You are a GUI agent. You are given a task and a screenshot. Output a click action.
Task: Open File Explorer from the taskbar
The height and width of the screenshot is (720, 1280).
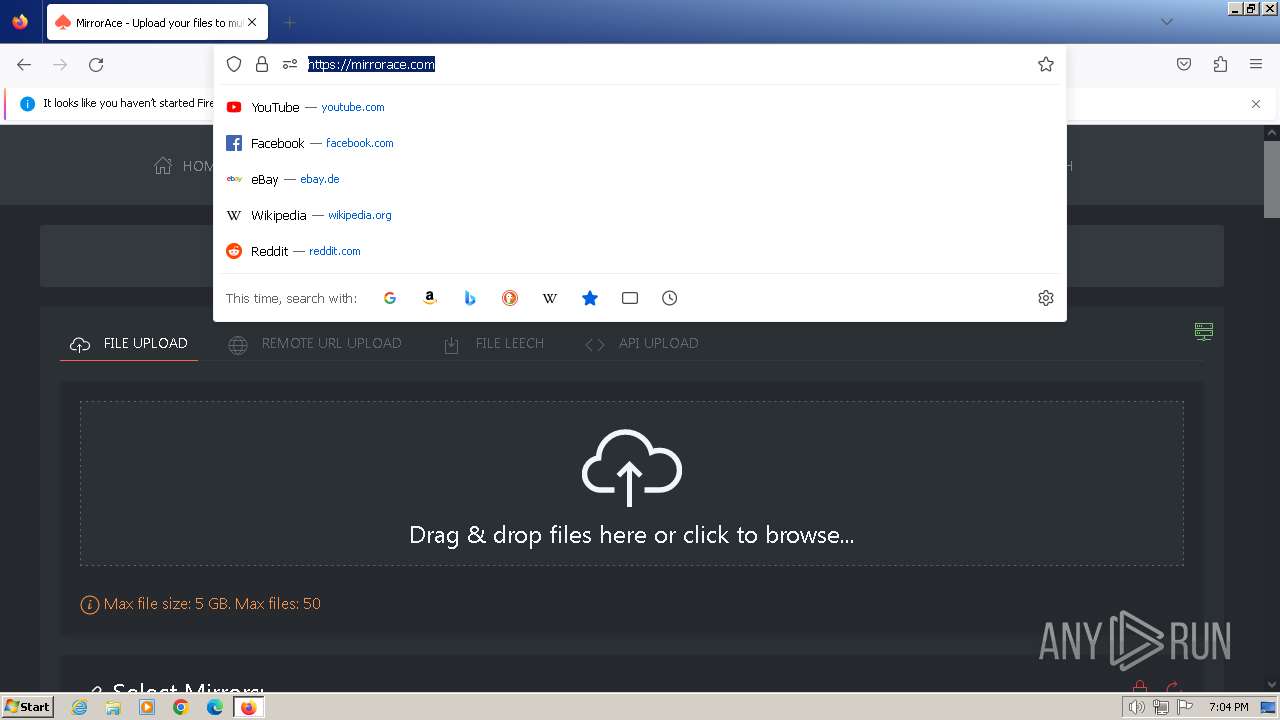113,707
